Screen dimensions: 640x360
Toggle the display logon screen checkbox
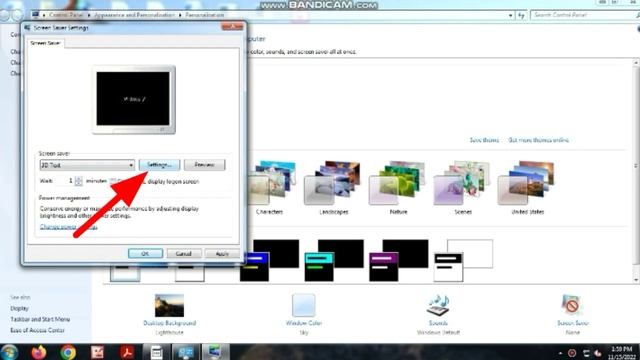[x=113, y=181]
